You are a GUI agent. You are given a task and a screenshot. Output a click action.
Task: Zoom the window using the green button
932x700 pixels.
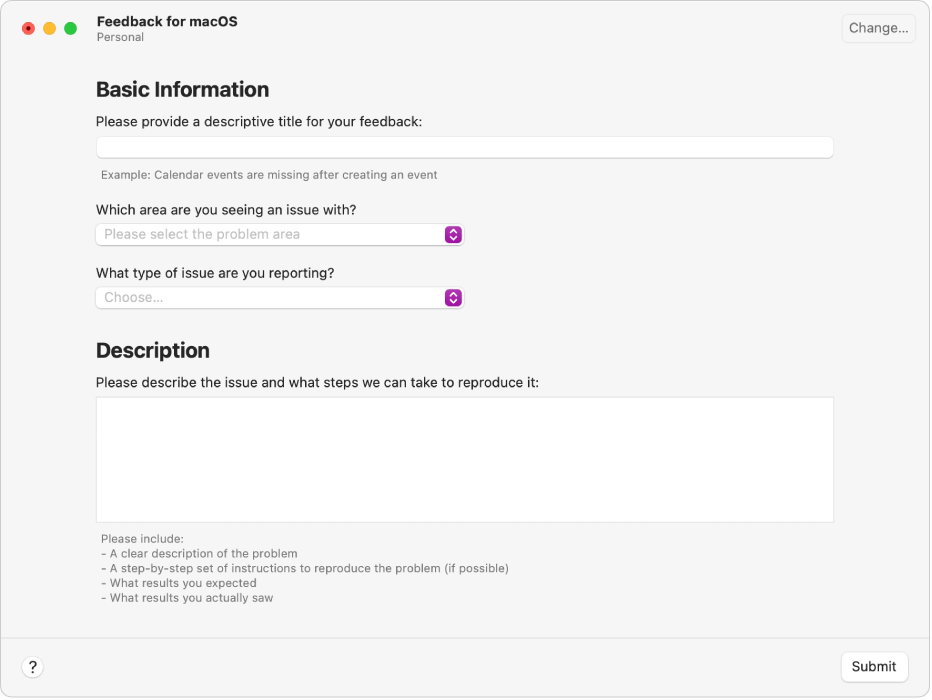pyautogui.click(x=70, y=28)
